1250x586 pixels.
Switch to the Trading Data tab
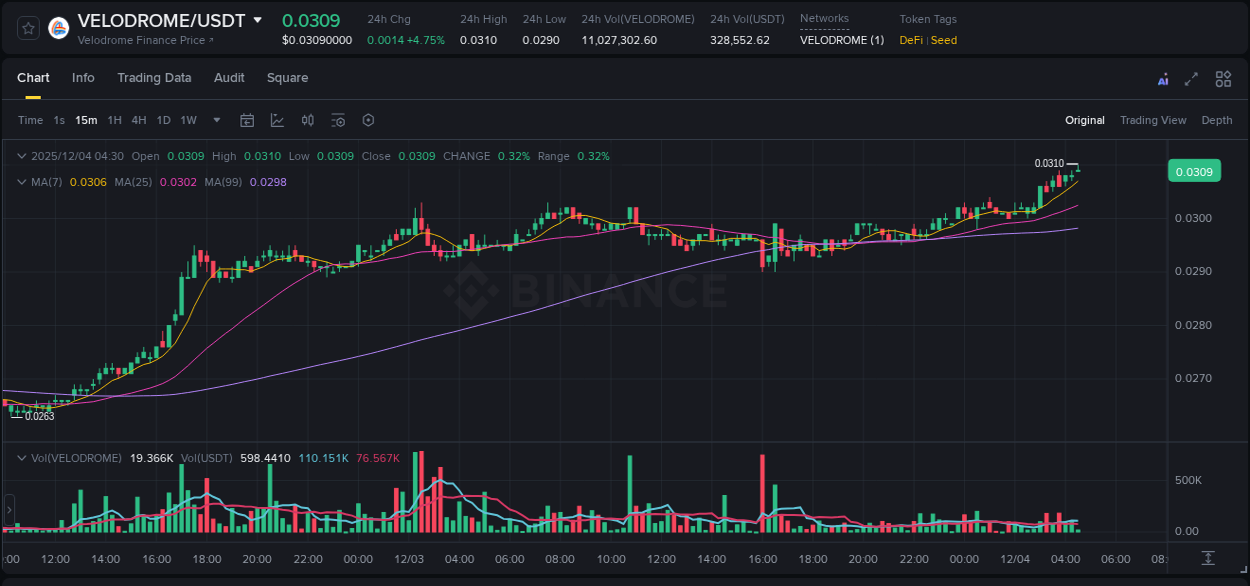tap(154, 78)
